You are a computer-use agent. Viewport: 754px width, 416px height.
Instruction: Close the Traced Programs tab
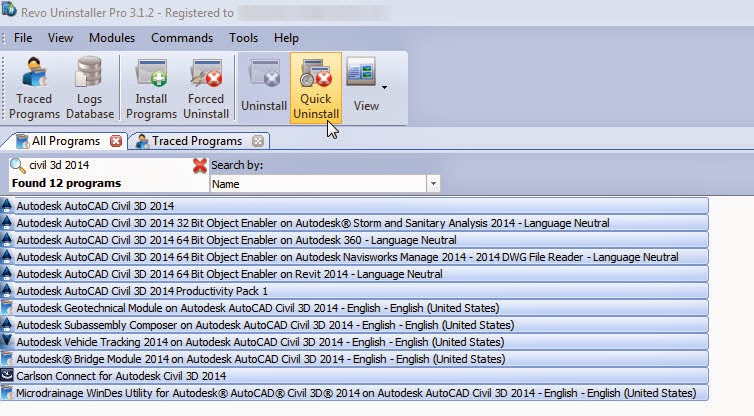tap(258, 141)
